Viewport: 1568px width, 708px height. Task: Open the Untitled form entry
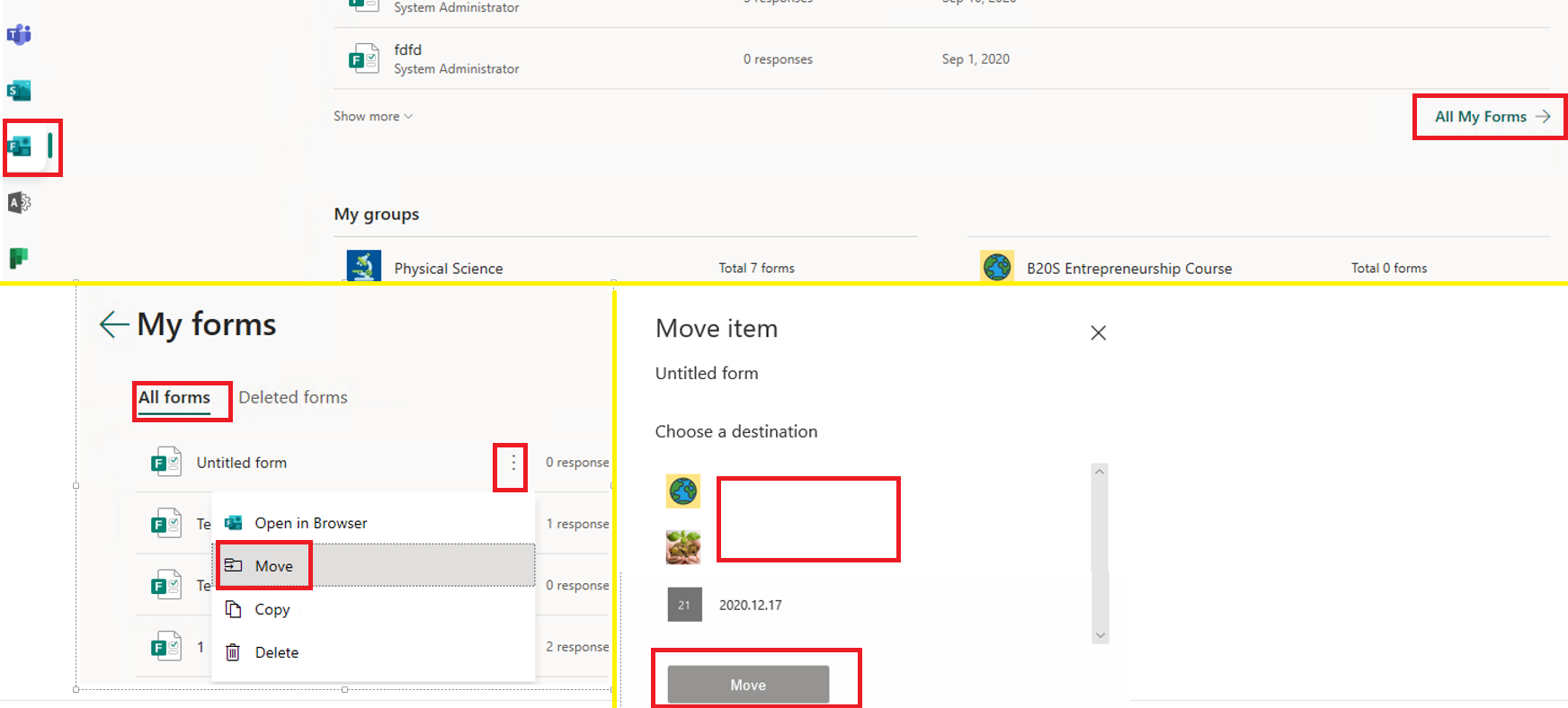(242, 463)
